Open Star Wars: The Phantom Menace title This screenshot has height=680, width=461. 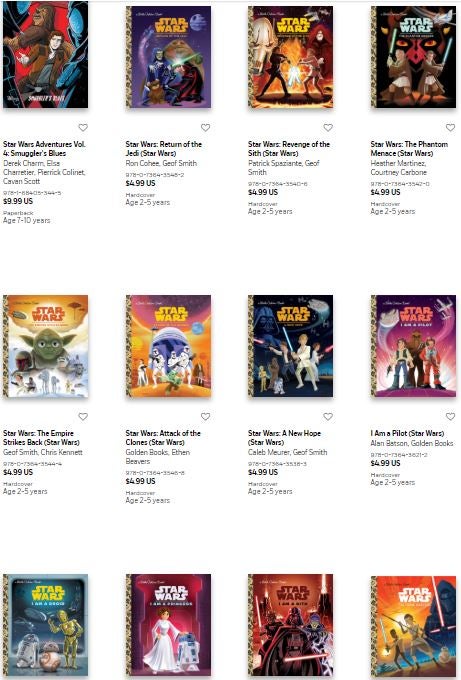coord(409,149)
